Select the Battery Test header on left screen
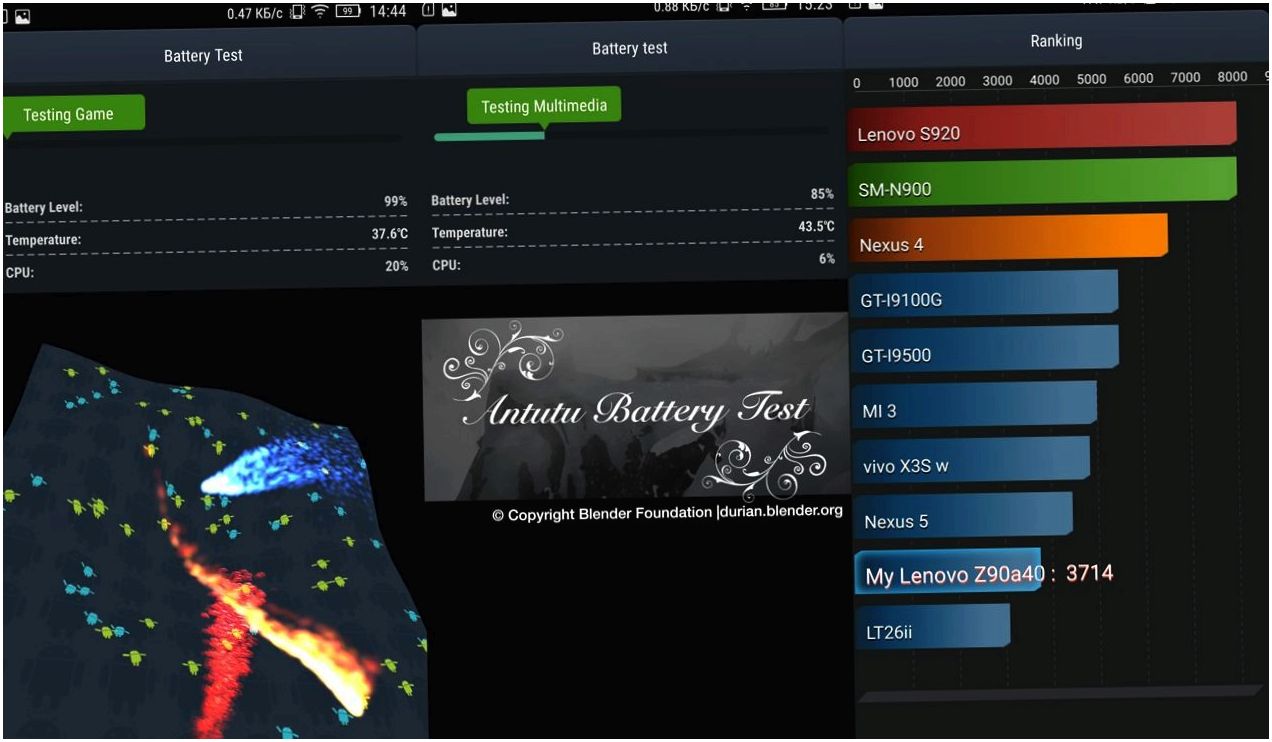This screenshot has width=1272, height=742. 203,55
